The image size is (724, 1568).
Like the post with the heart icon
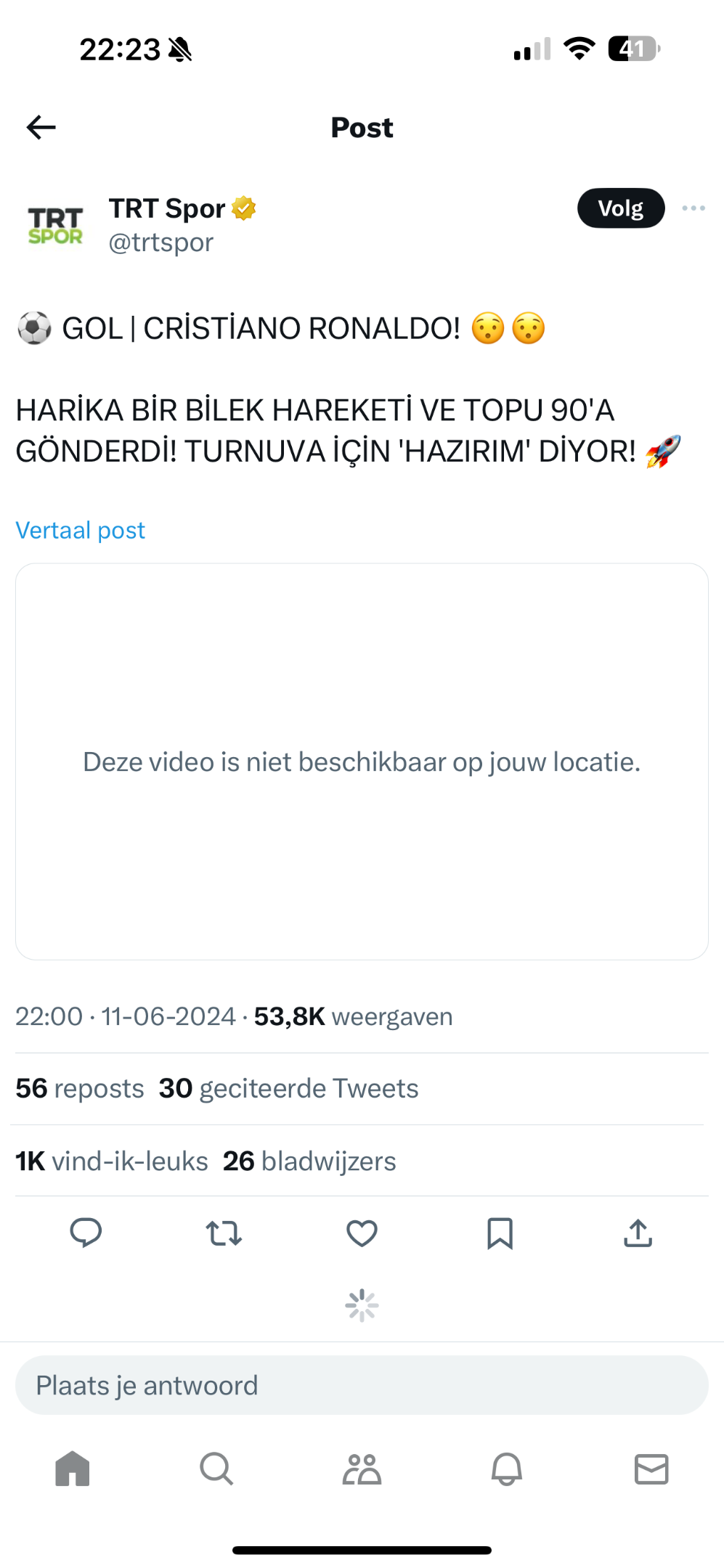click(362, 1233)
